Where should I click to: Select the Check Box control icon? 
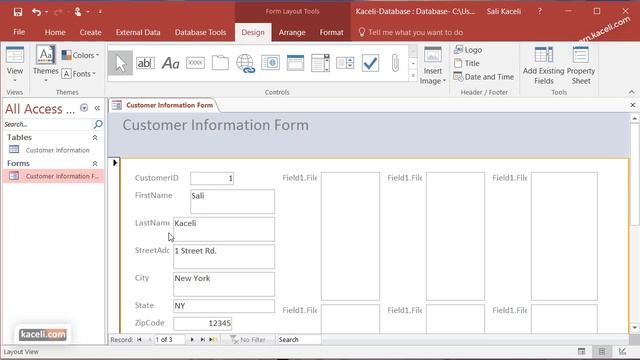pos(370,63)
